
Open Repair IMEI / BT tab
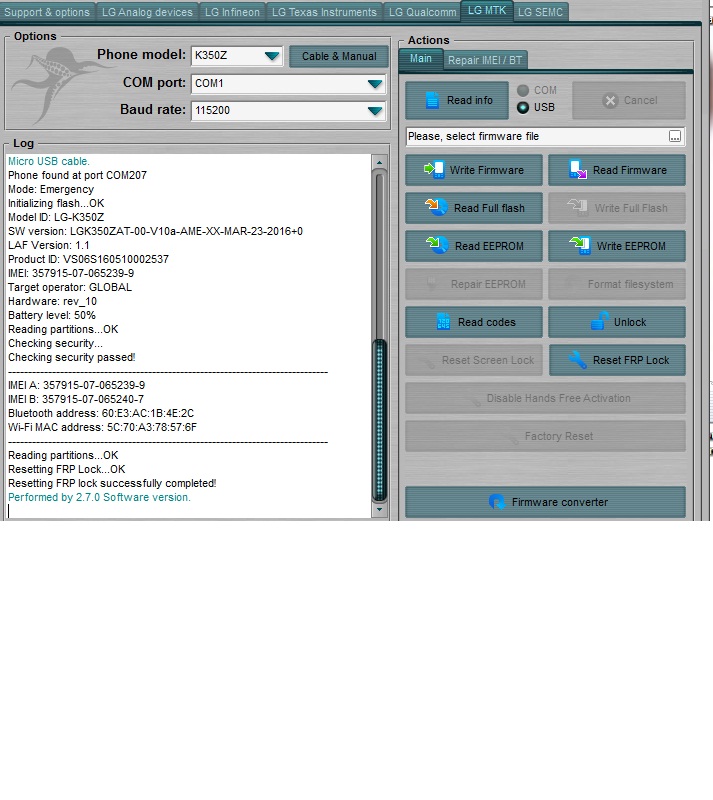485,60
